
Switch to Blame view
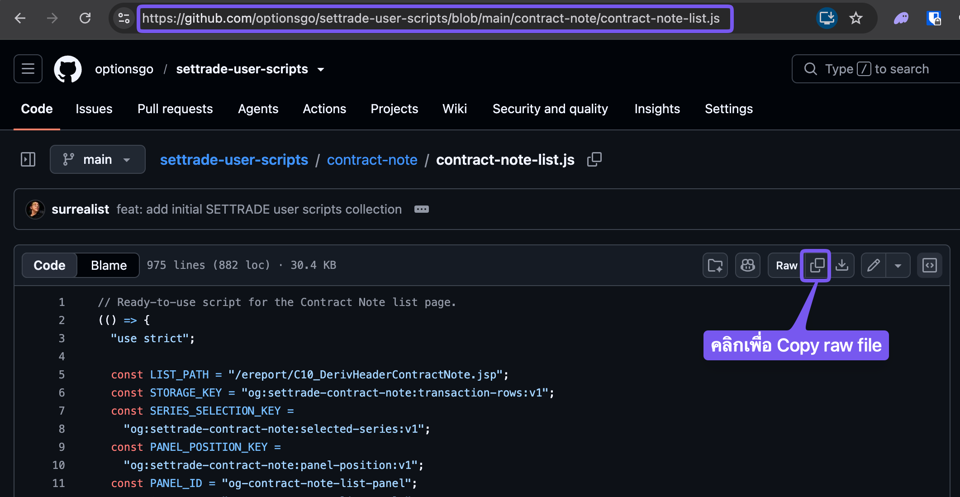[x=109, y=265]
